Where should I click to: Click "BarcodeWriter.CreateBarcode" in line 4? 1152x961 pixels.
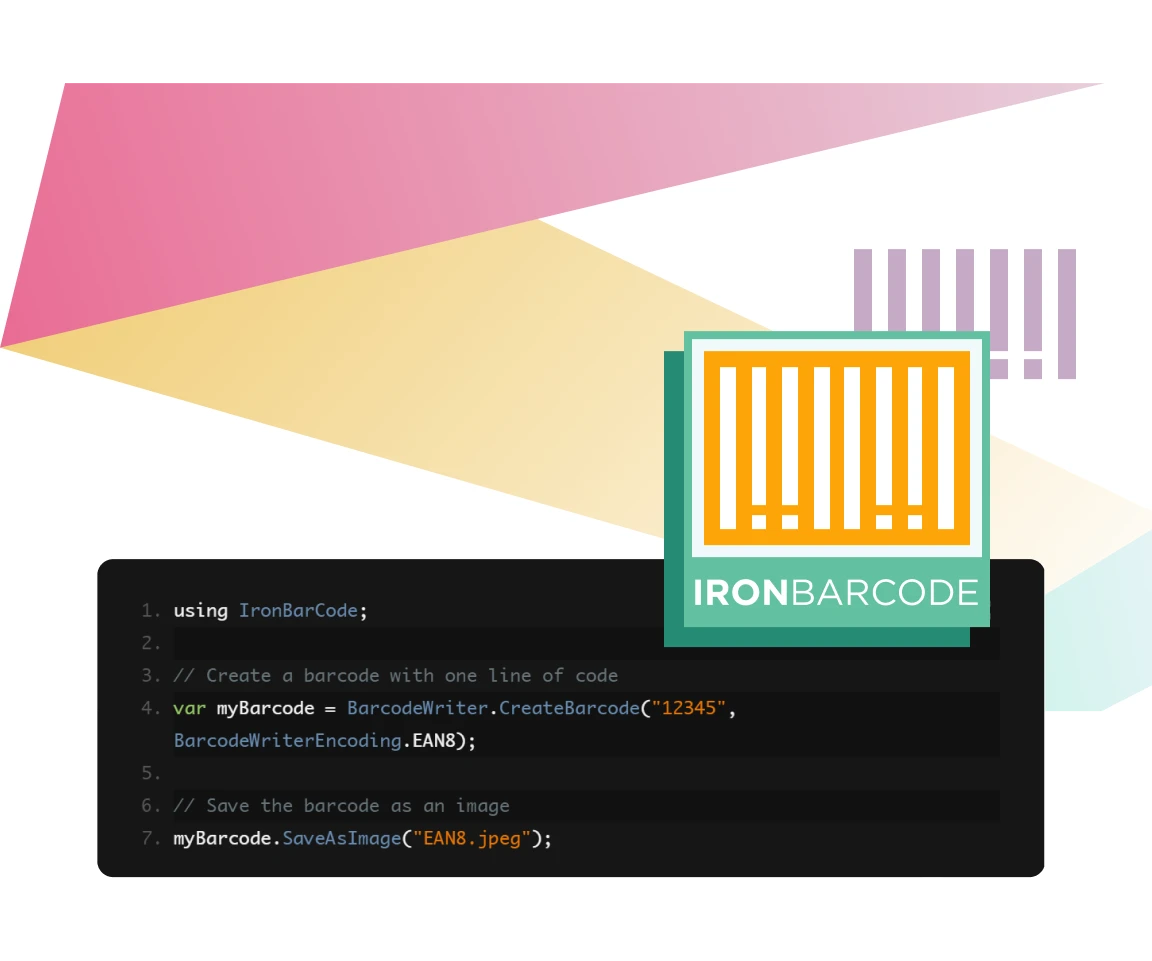[493, 708]
